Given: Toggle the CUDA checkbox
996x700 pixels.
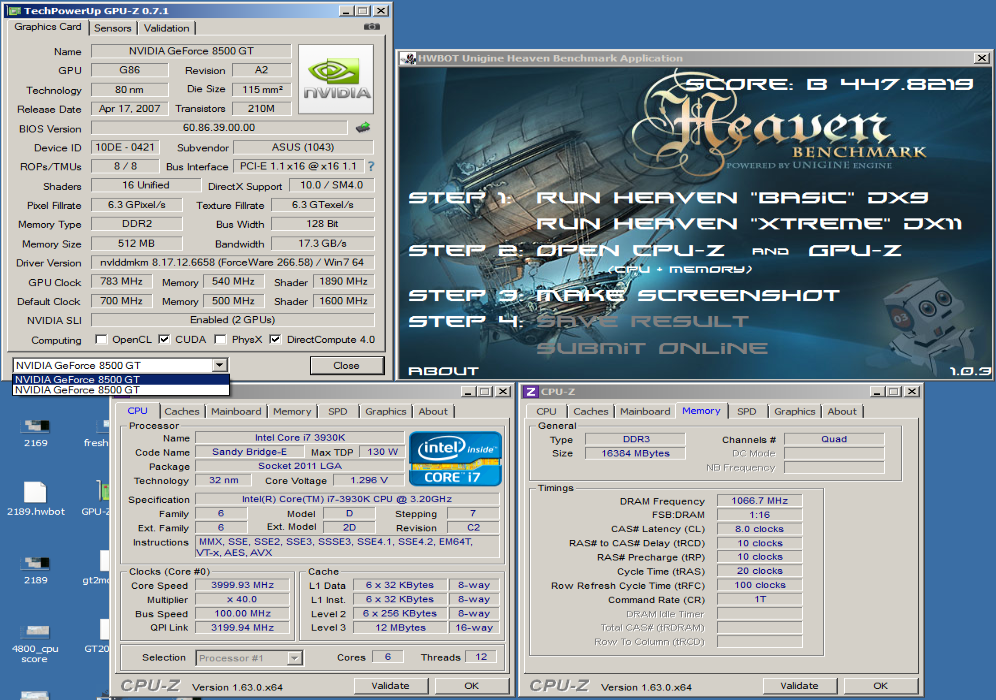Looking at the screenshot, I should 164,339.
